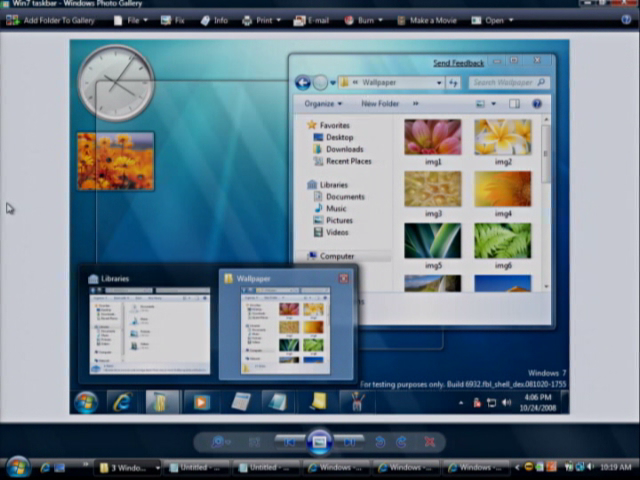Rotate the photo counterclockwise
The width and height of the screenshot is (640, 480).
click(x=380, y=442)
